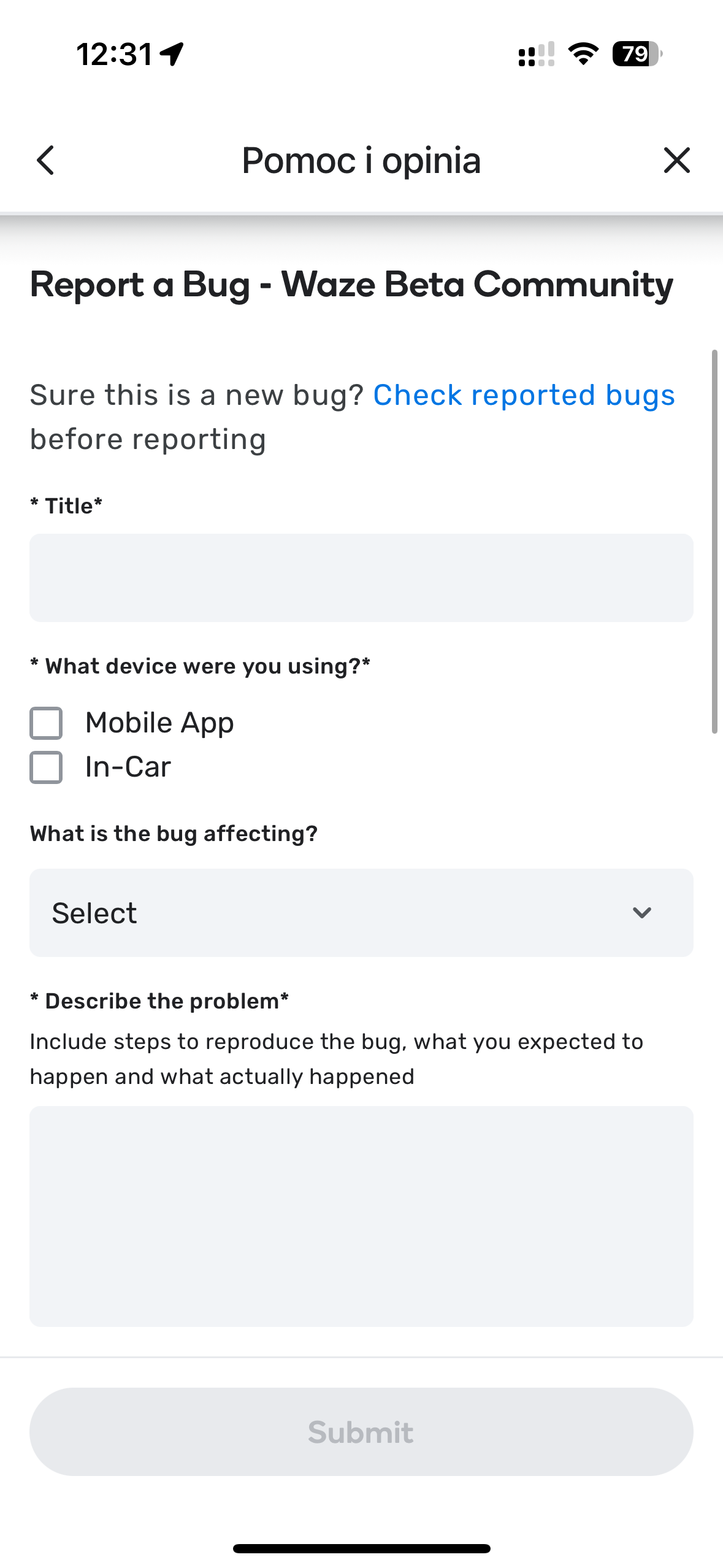723x1568 pixels.
Task: Focus the Title input field
Action: [361, 578]
